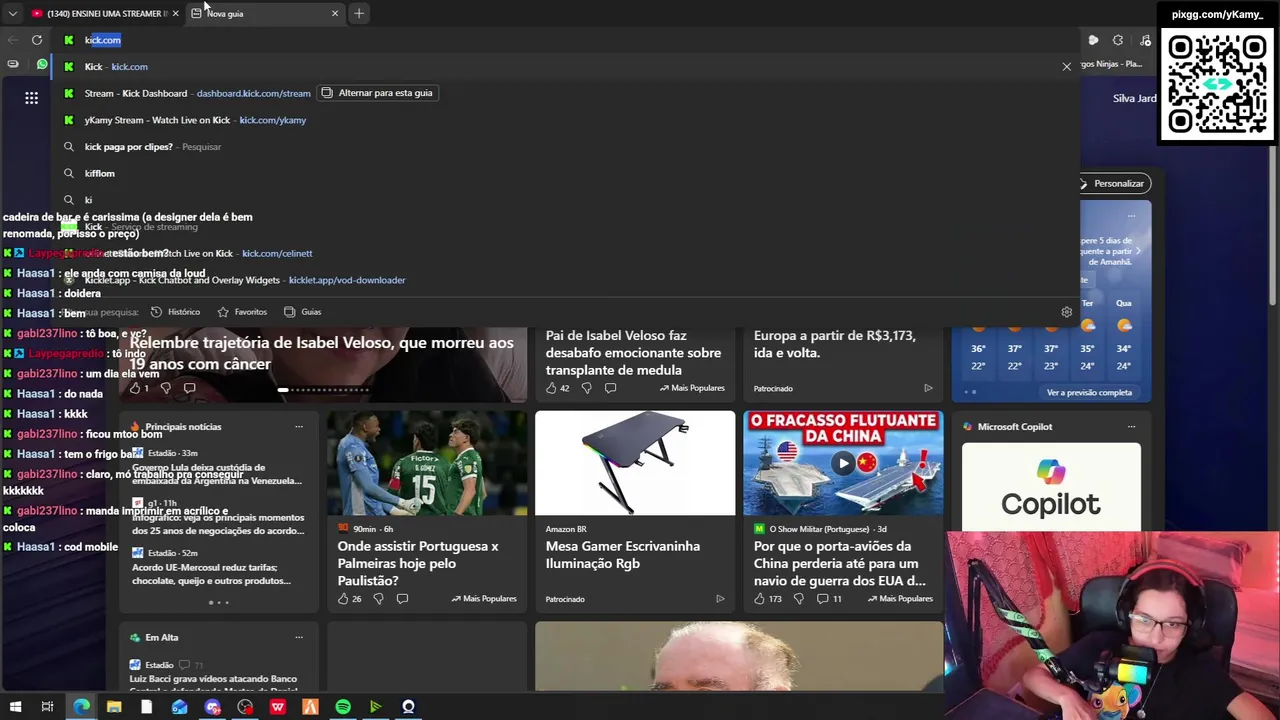Play the O Fracasso Flutuante video

843,463
